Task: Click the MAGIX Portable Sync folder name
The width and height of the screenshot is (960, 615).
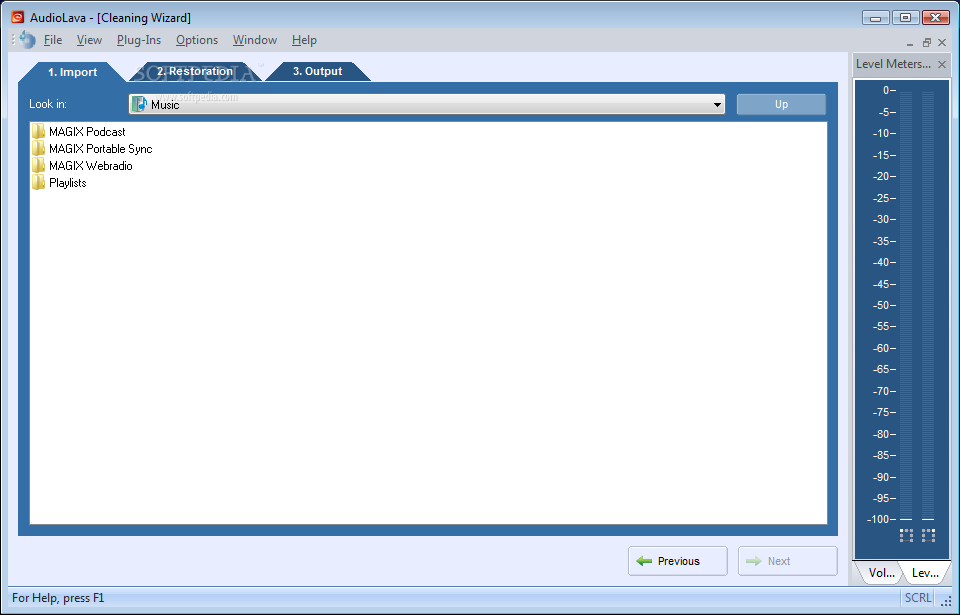Action: (x=100, y=149)
